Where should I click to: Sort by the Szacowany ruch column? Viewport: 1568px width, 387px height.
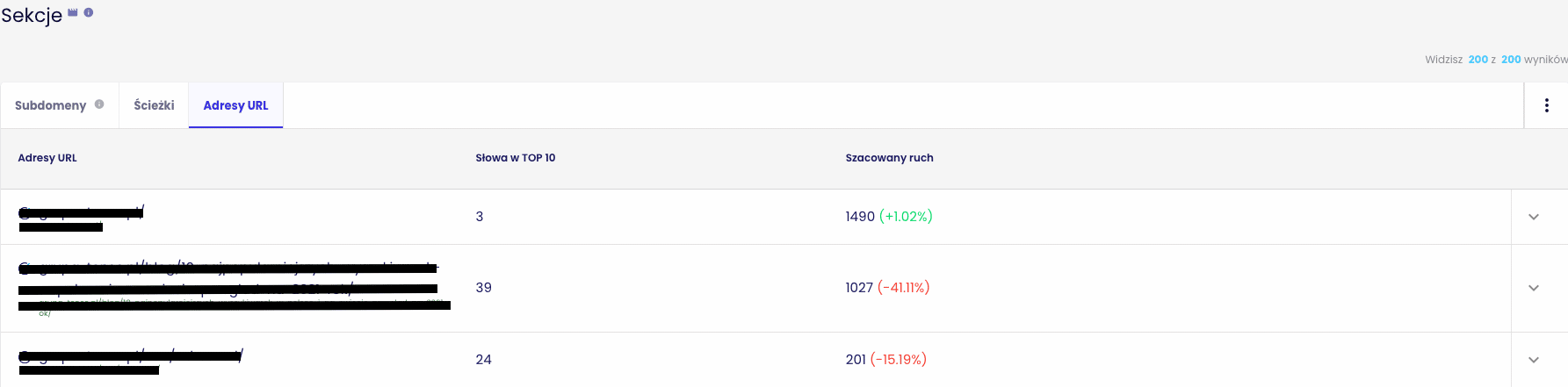889,158
